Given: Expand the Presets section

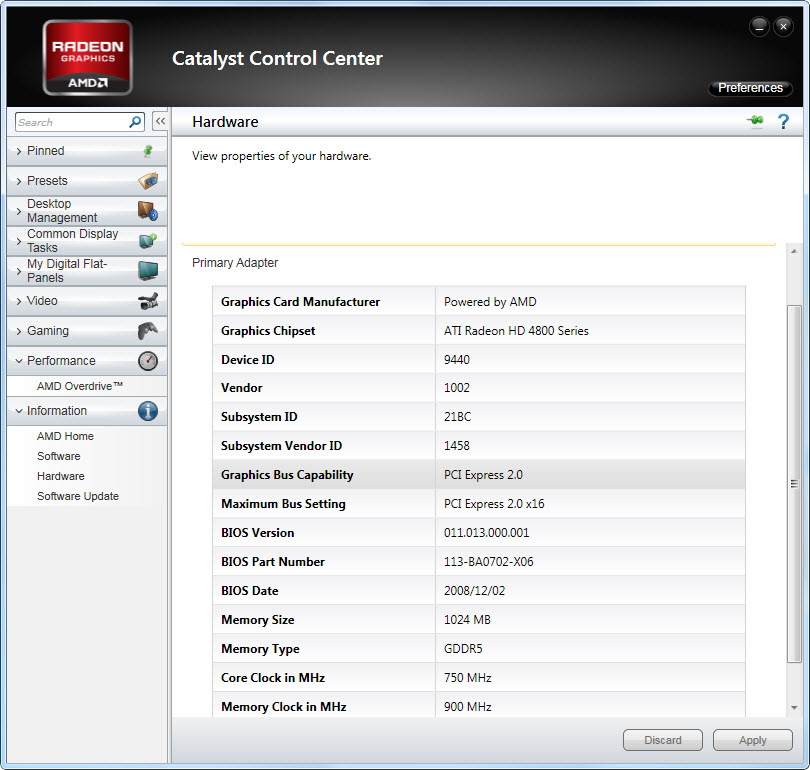Looking at the screenshot, I should (x=47, y=181).
